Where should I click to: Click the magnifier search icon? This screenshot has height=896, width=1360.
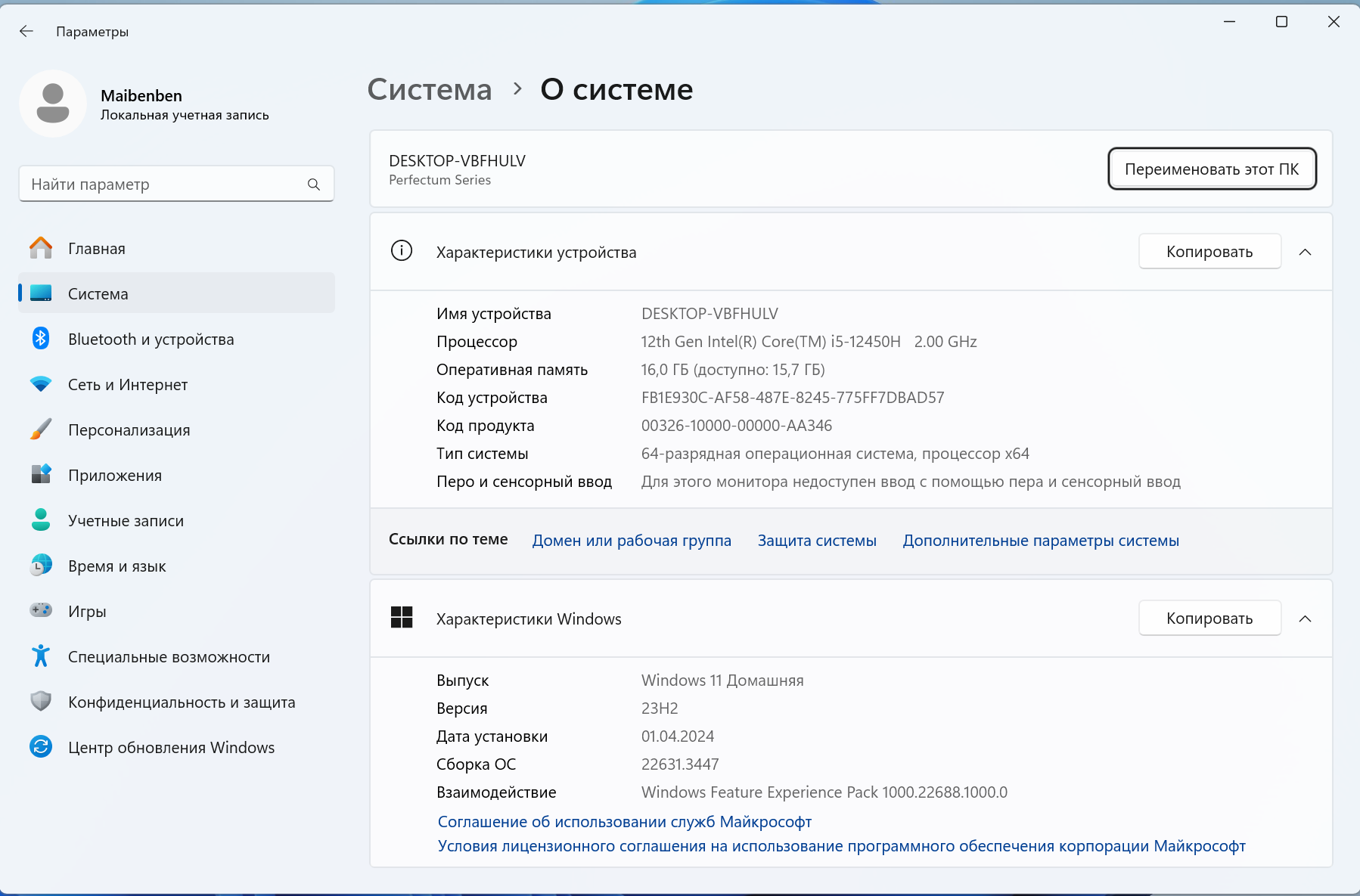click(x=314, y=184)
